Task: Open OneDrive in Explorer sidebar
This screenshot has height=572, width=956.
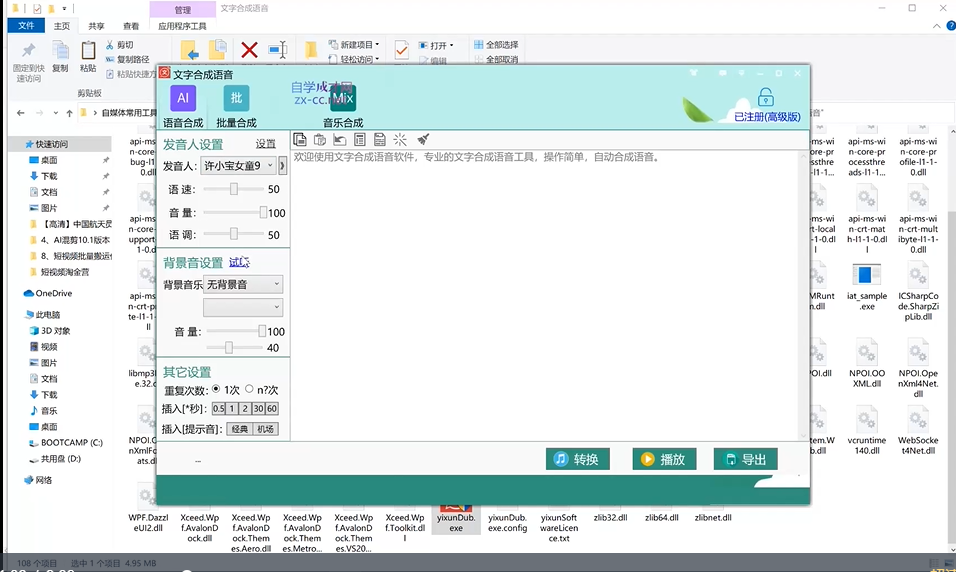Action: (x=48, y=293)
